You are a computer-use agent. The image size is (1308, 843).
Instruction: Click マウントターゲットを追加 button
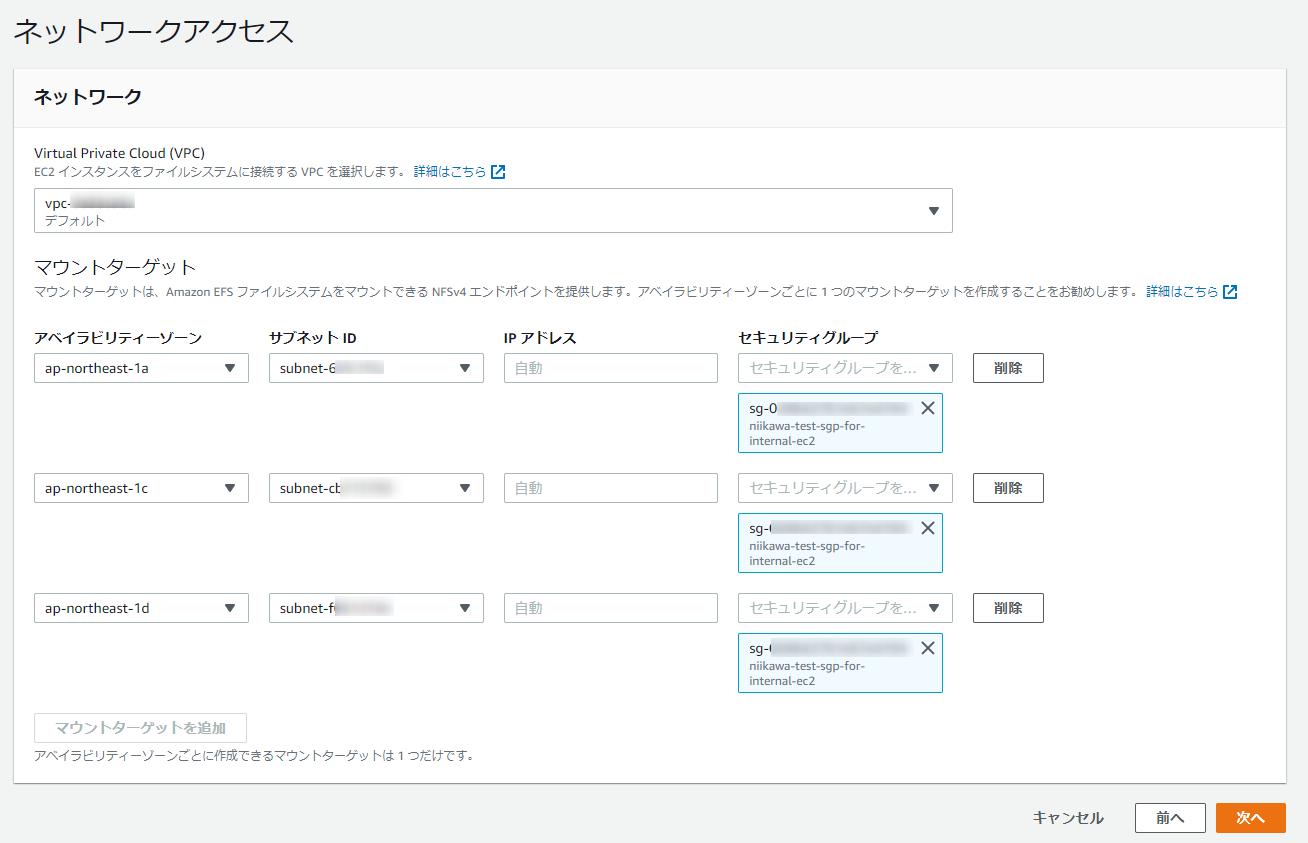click(x=140, y=728)
